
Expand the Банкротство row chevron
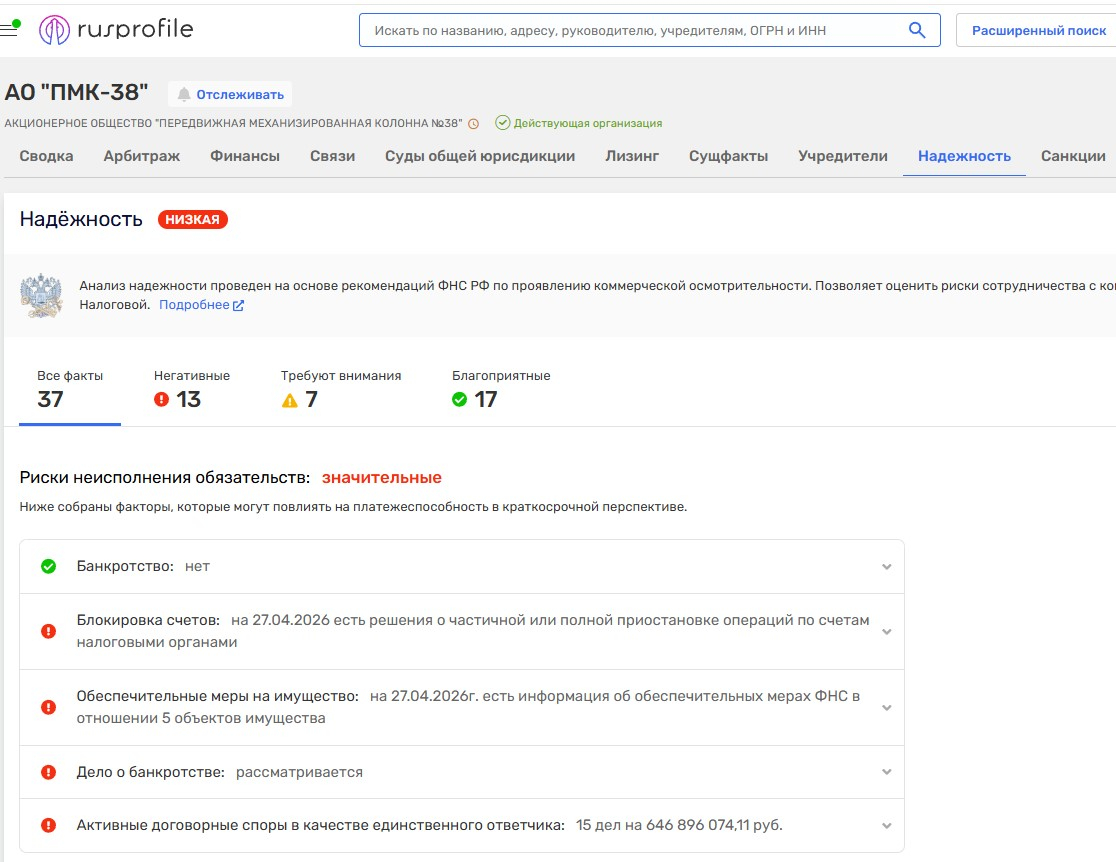pyautogui.click(x=886, y=567)
